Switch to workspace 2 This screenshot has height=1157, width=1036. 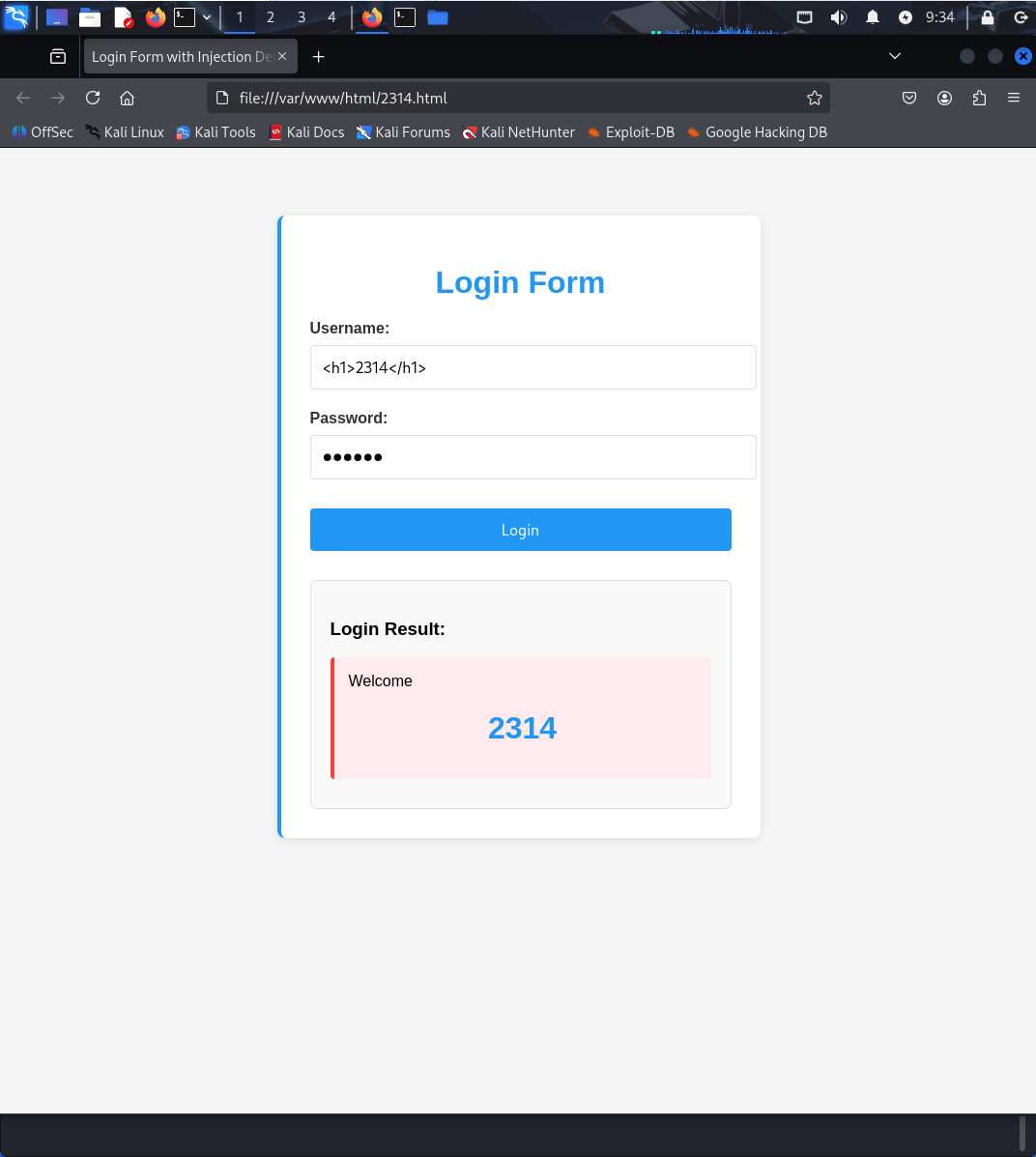(270, 17)
